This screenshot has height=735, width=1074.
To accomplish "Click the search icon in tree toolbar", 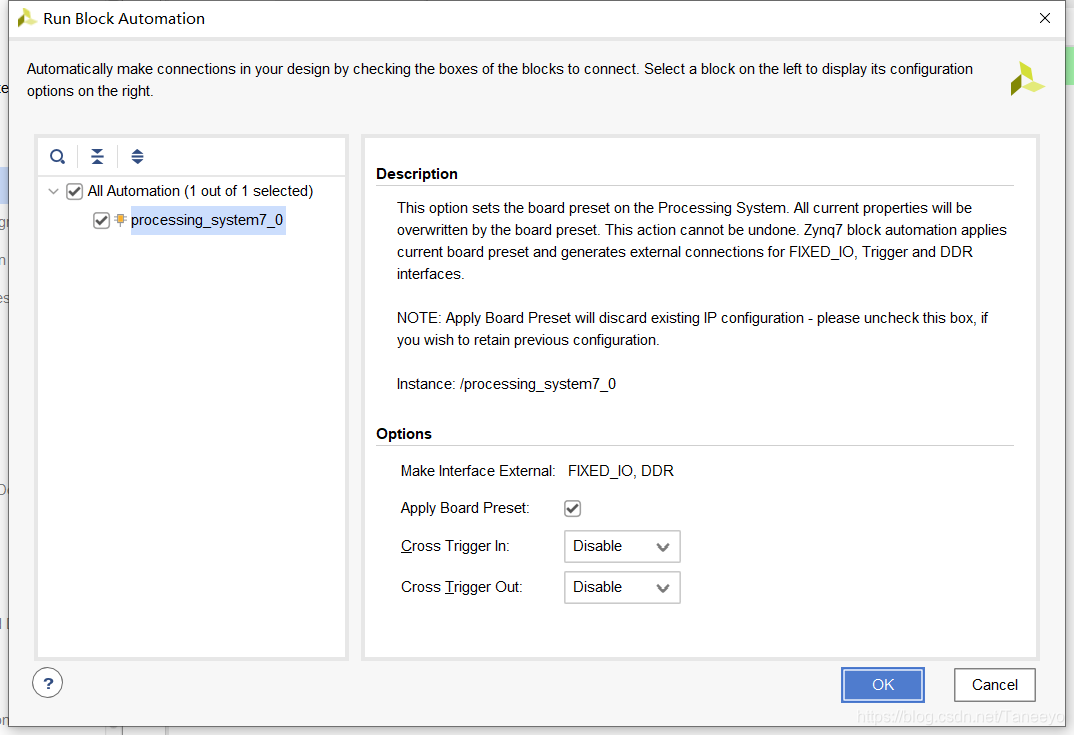I will (58, 157).
